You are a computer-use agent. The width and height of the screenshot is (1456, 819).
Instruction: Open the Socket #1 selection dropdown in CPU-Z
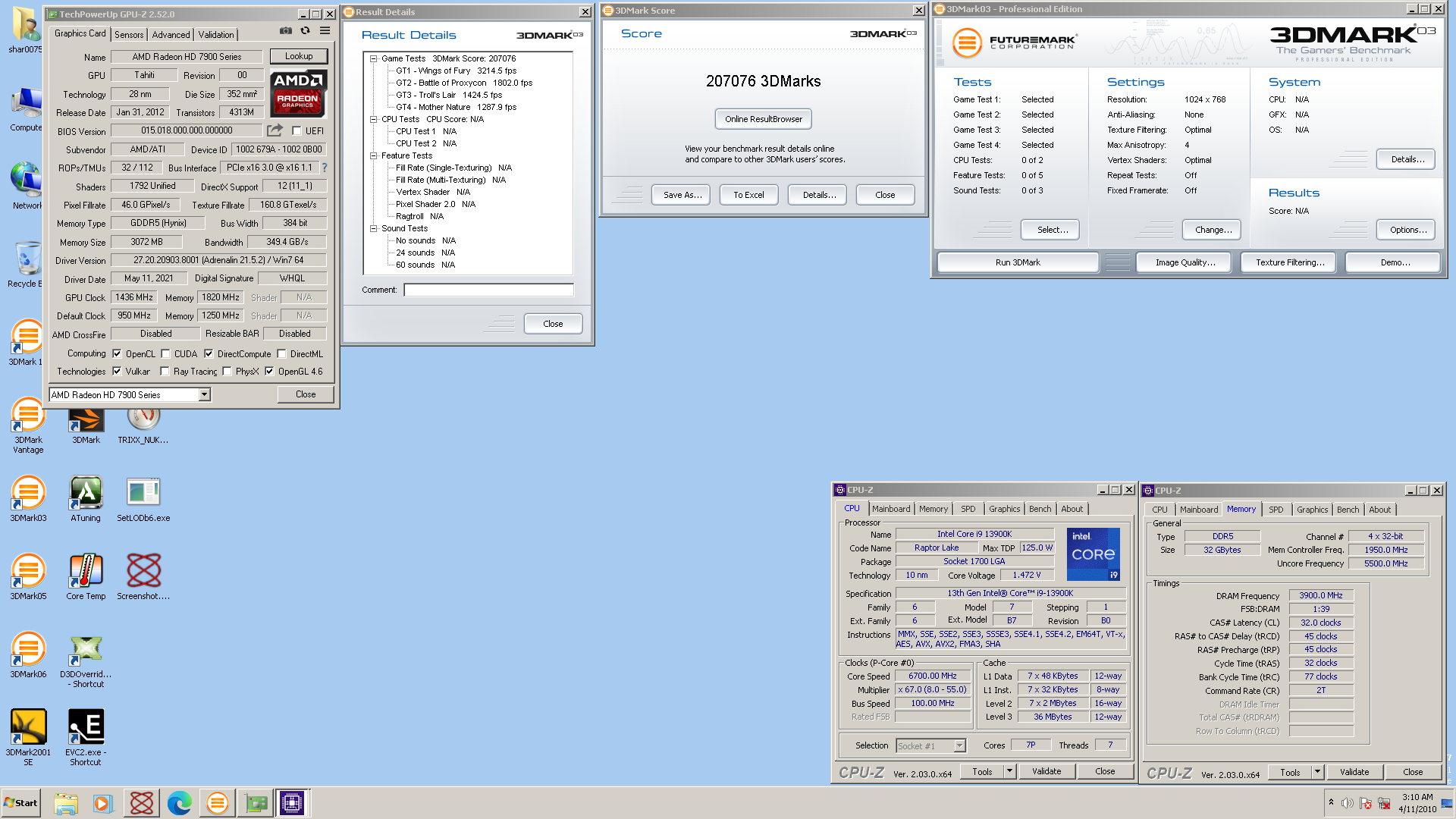point(959,745)
